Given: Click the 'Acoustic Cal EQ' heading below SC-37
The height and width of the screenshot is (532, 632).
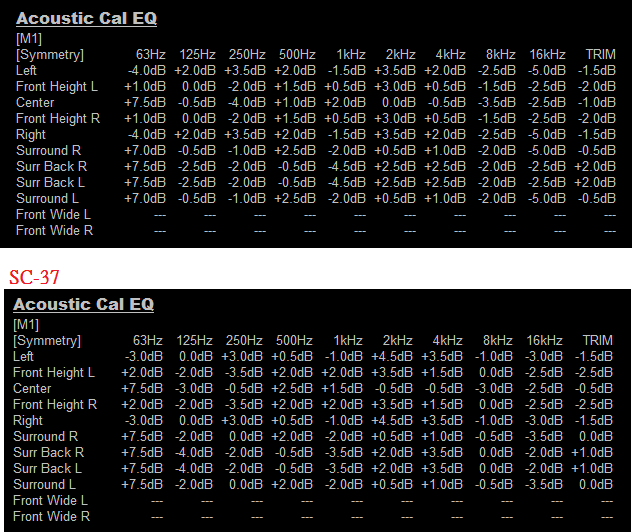Looking at the screenshot, I should tap(83, 305).
